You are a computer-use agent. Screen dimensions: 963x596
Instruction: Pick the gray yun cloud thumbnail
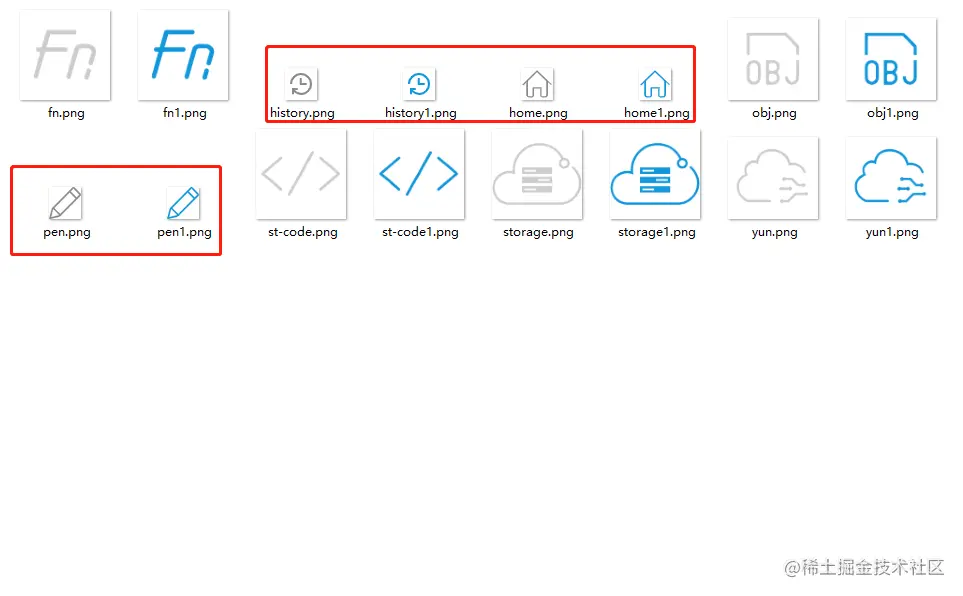click(x=773, y=178)
